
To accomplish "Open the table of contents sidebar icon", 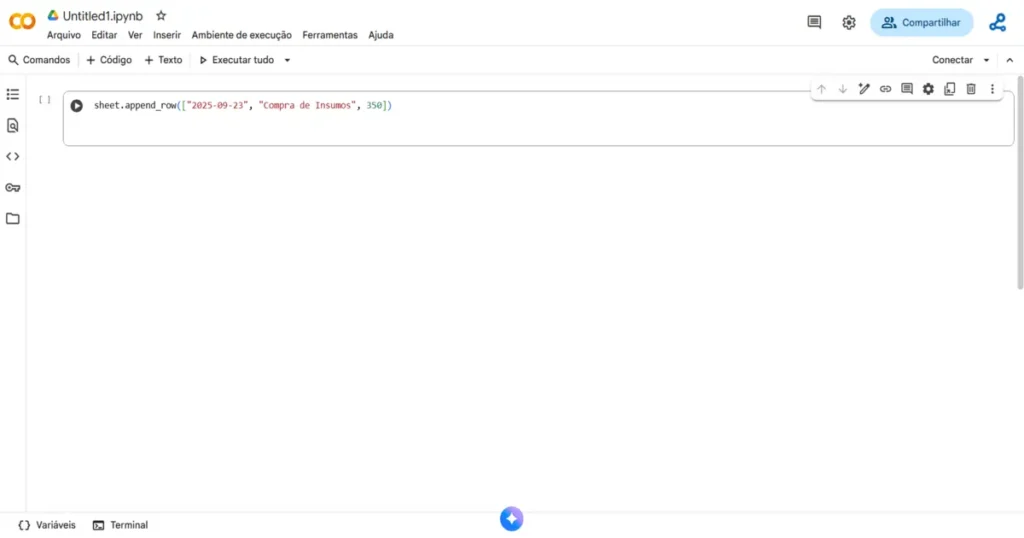I will 12,95.
